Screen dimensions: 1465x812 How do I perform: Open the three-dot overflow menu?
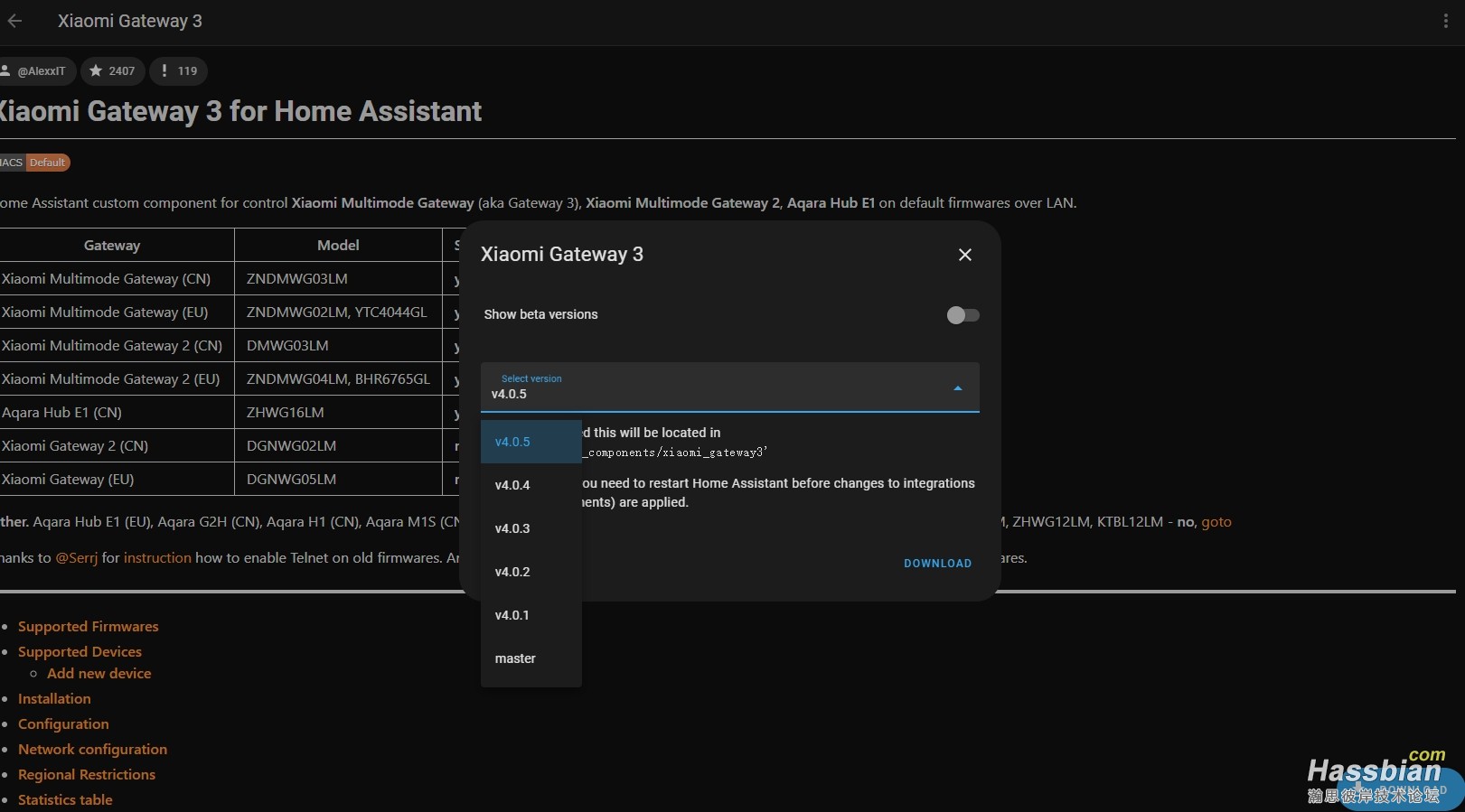1445,21
